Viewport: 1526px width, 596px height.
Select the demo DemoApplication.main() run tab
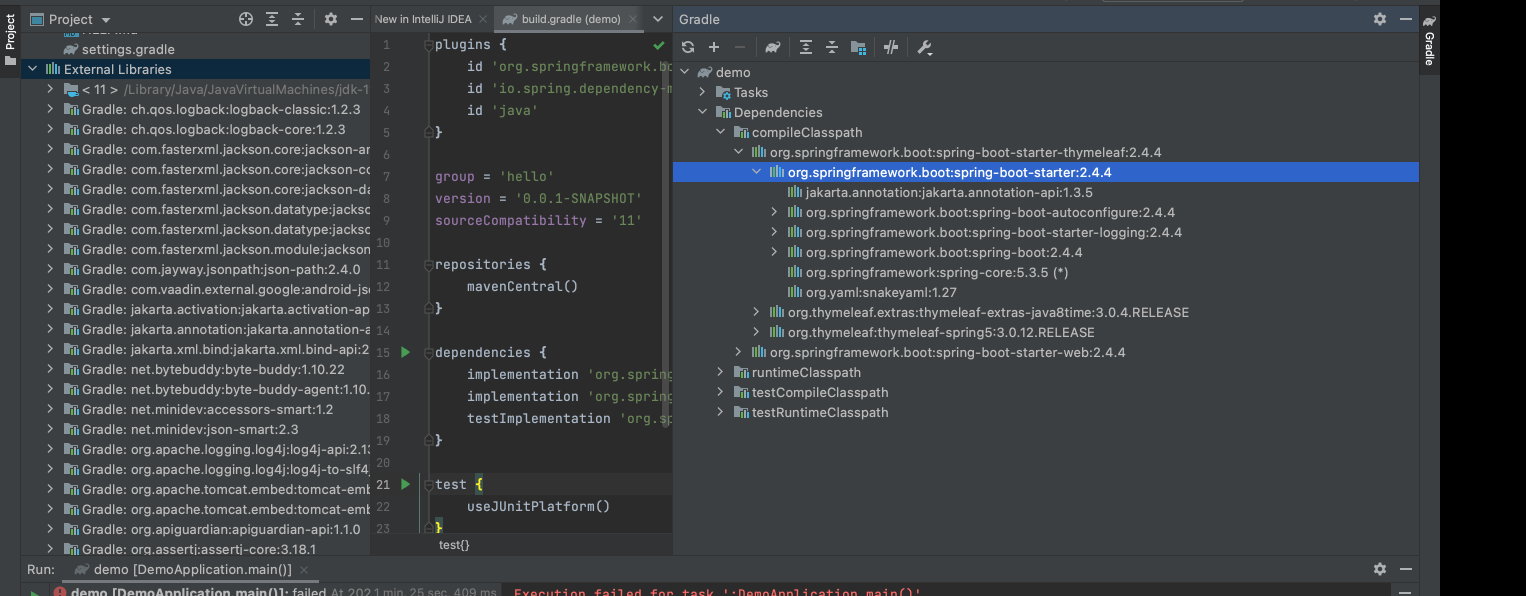pyautogui.click(x=190, y=569)
